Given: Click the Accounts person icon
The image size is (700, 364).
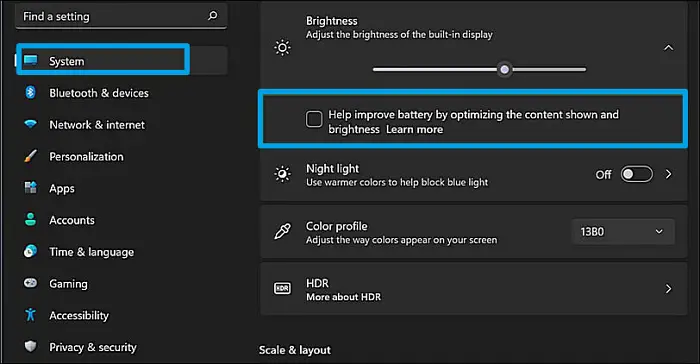Looking at the screenshot, I should click(30, 220).
